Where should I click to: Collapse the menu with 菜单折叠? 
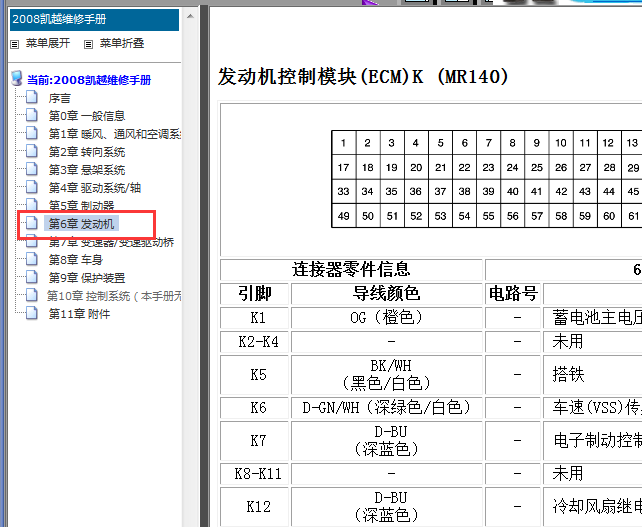click(122, 43)
